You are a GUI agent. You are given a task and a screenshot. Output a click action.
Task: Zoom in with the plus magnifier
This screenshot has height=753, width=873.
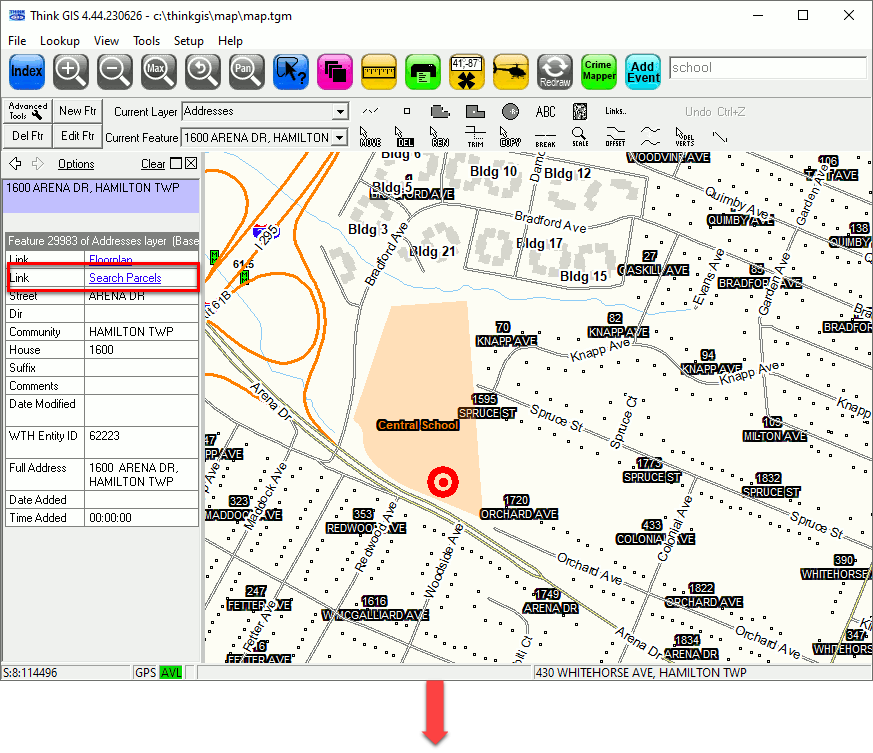[x=71, y=71]
